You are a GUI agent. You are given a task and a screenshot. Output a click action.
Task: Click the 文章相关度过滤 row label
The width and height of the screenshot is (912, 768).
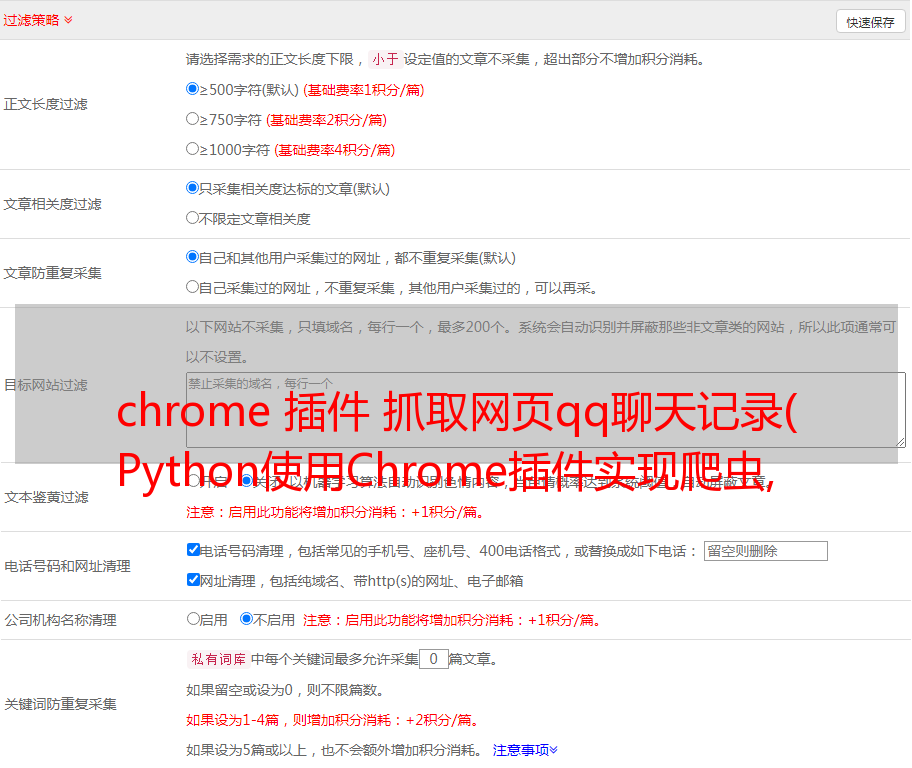pyautogui.click(x=52, y=204)
